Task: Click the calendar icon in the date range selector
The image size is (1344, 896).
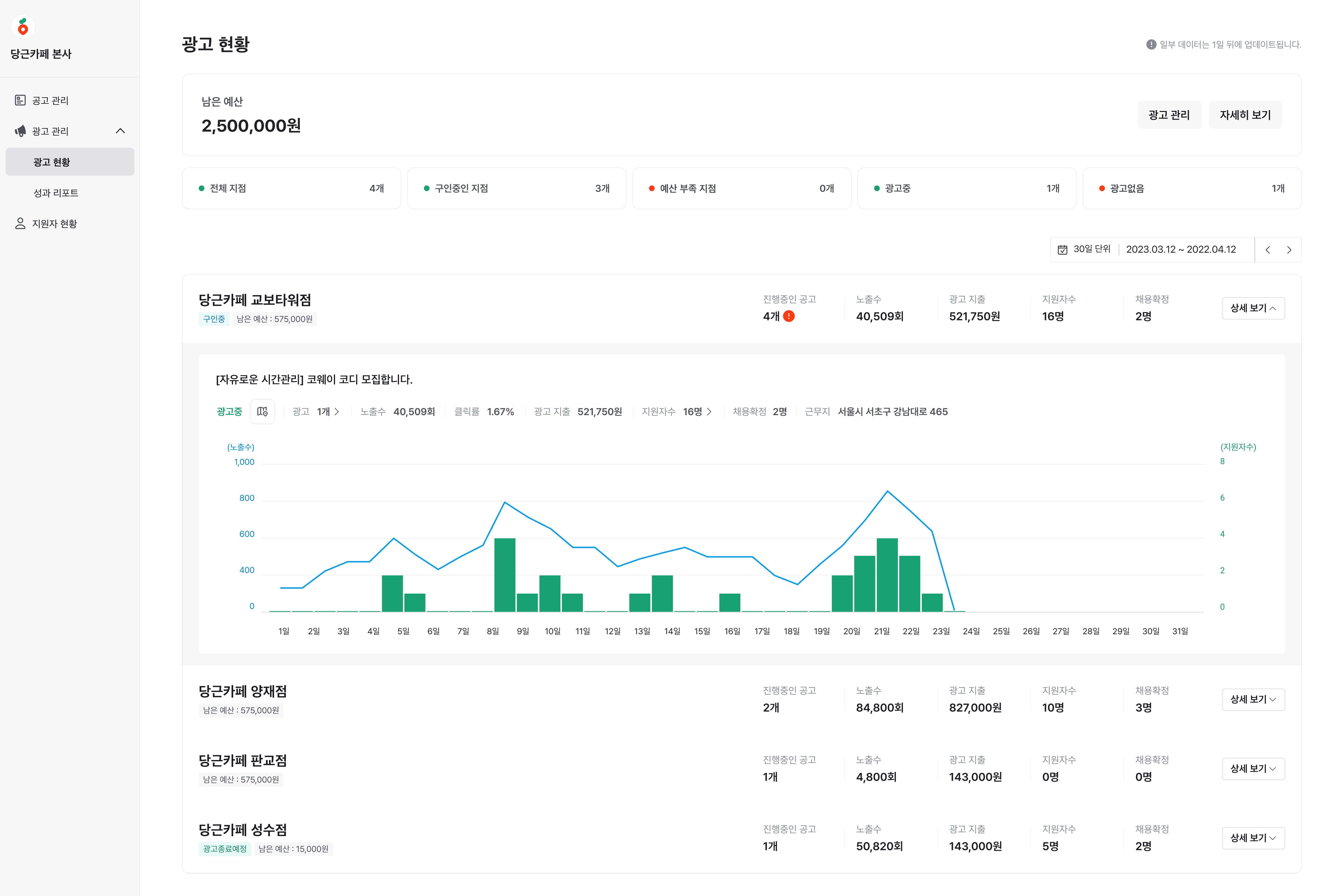Action: tap(1062, 250)
